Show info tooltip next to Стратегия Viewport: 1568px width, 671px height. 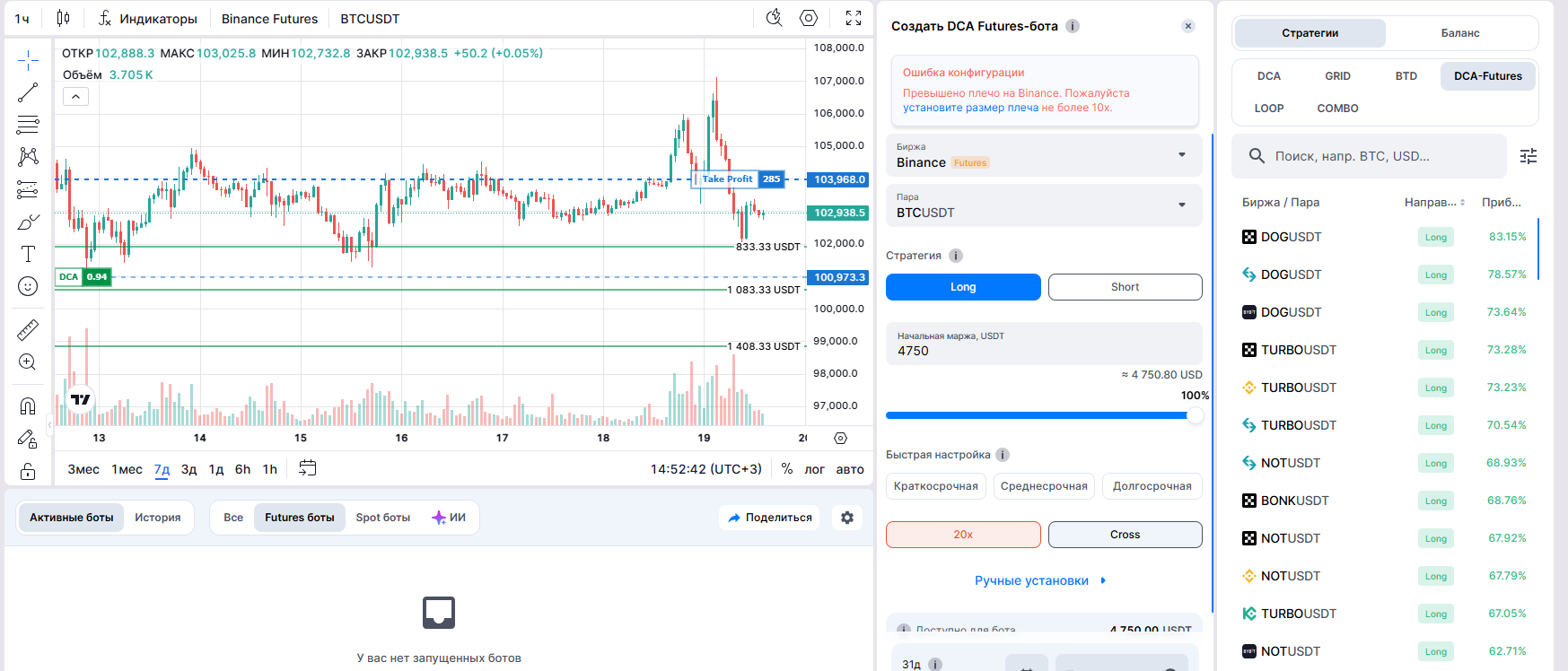[956, 256]
